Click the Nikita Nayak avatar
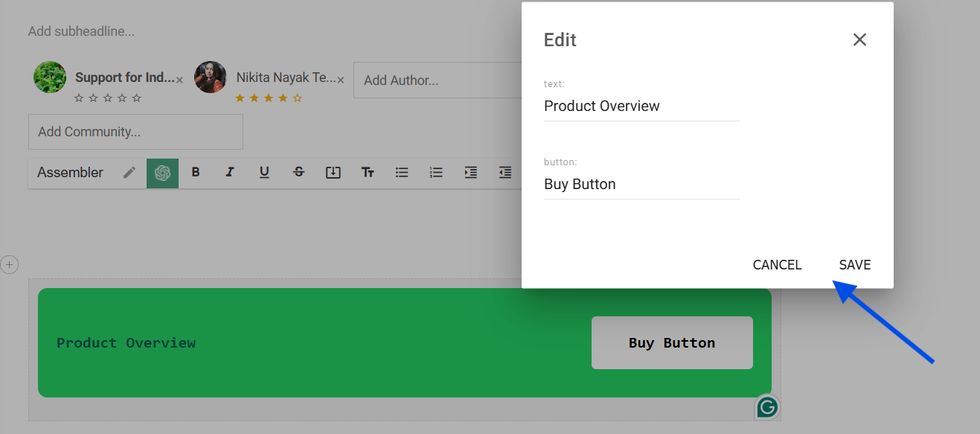Image resolution: width=980 pixels, height=434 pixels. [210, 78]
